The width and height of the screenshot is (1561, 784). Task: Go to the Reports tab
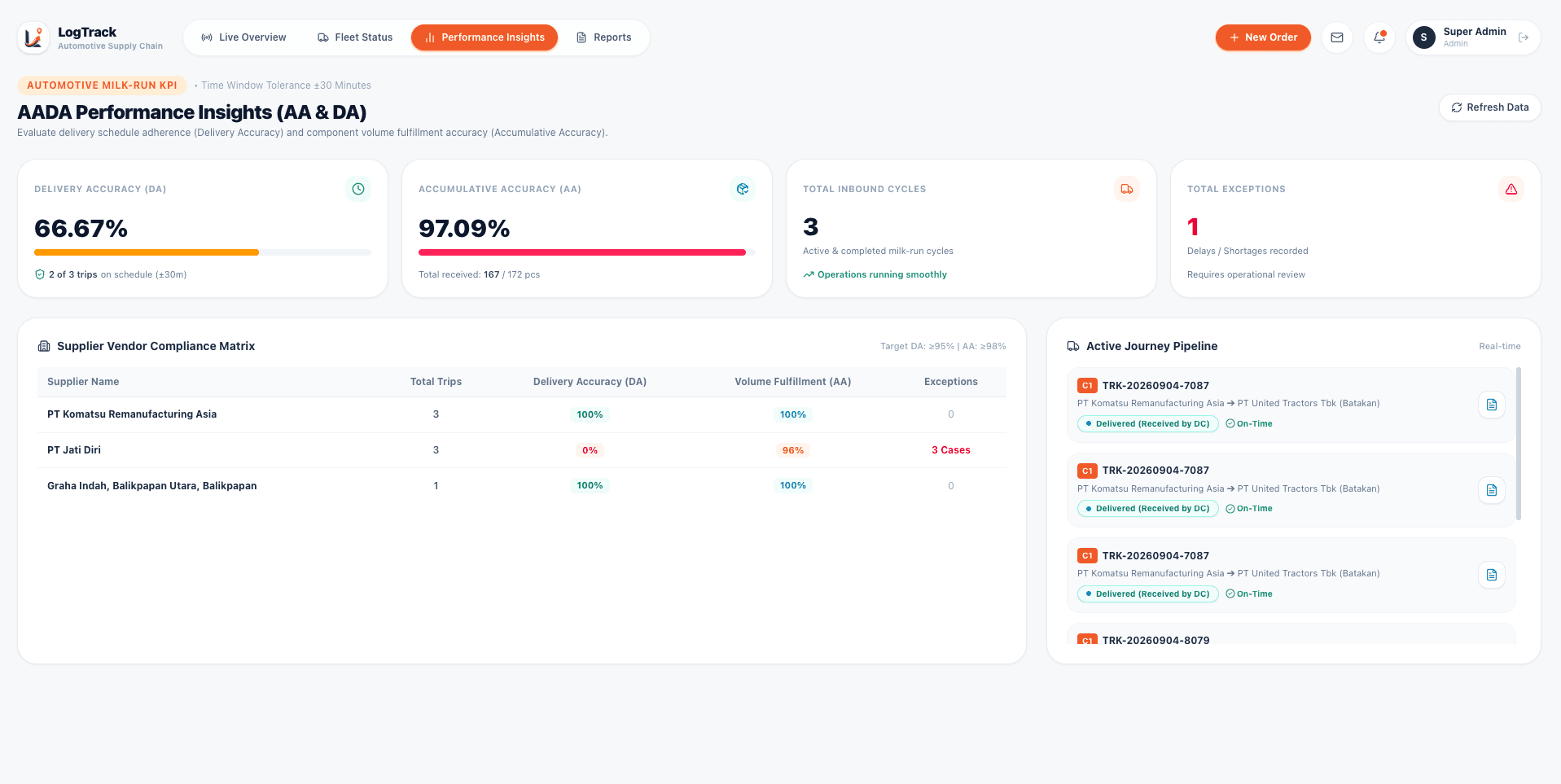point(604,37)
